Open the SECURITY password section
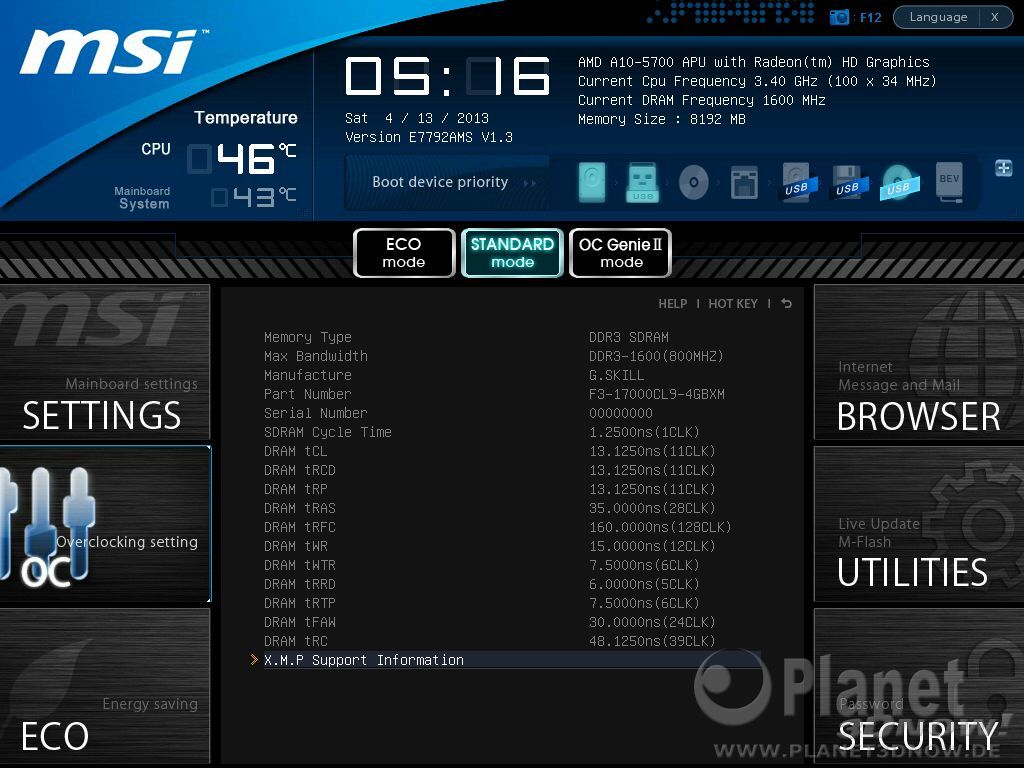The width and height of the screenshot is (1024, 768). pyautogui.click(x=919, y=686)
